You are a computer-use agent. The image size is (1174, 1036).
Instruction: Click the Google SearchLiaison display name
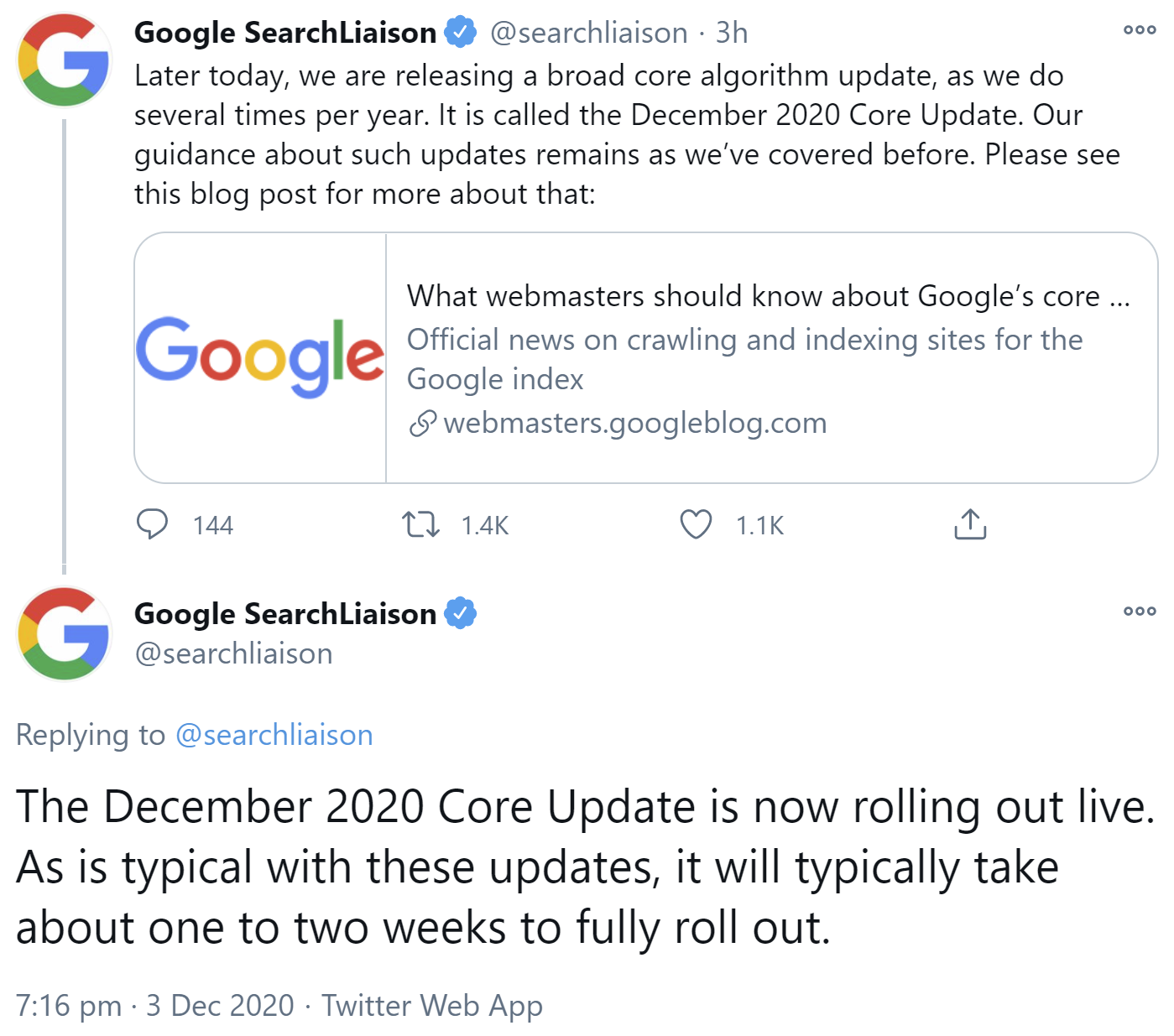(285, 31)
